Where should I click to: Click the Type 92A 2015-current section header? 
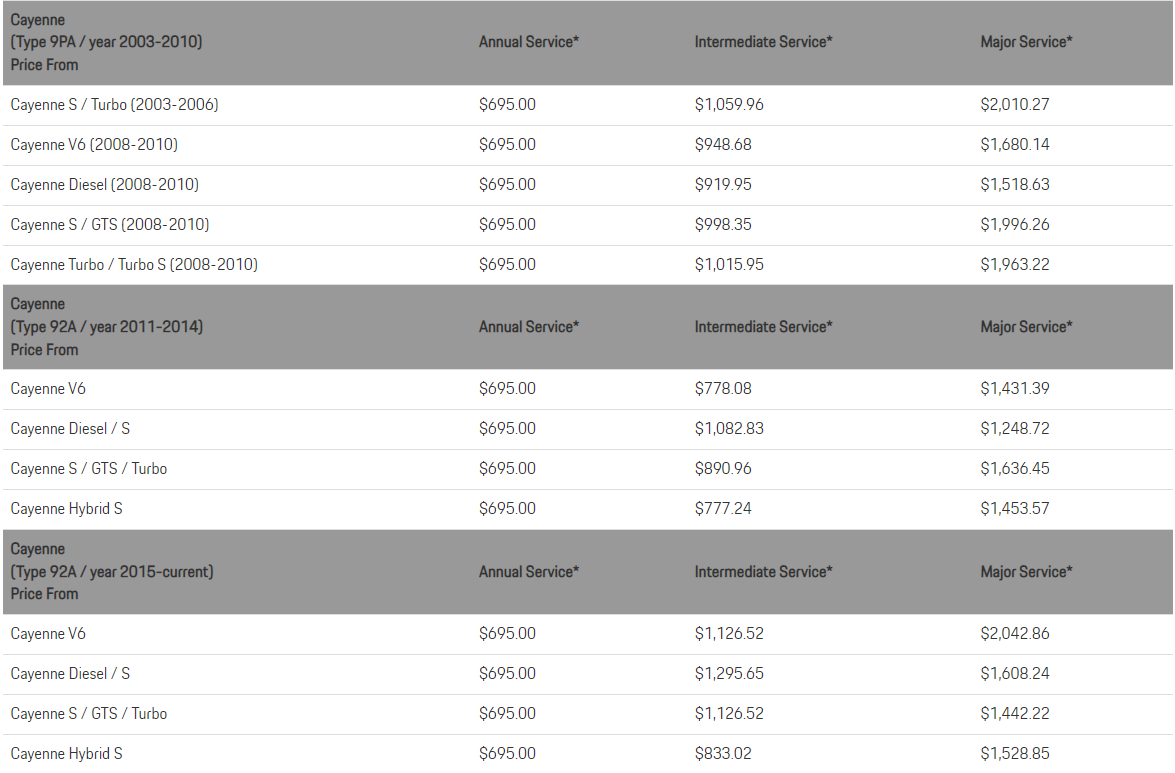point(111,572)
